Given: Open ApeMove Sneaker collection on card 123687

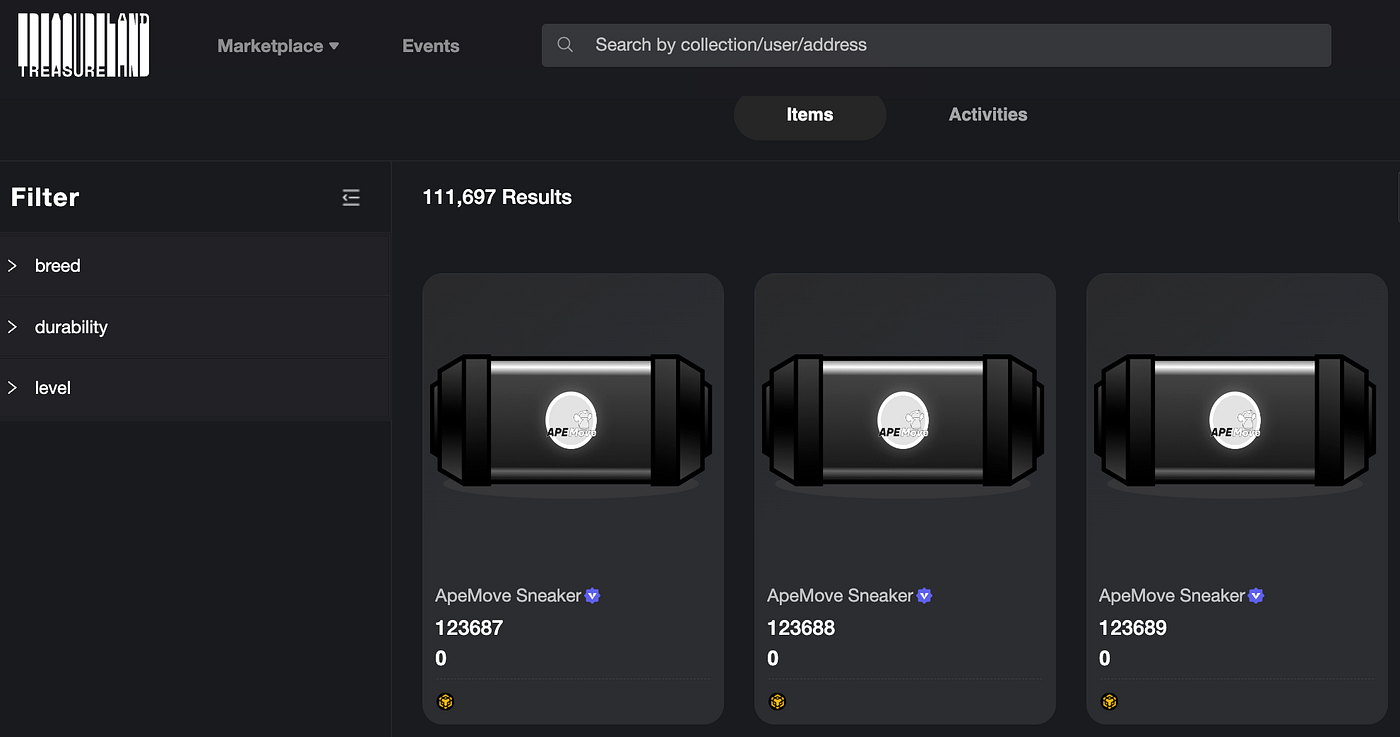Looking at the screenshot, I should click(508, 595).
